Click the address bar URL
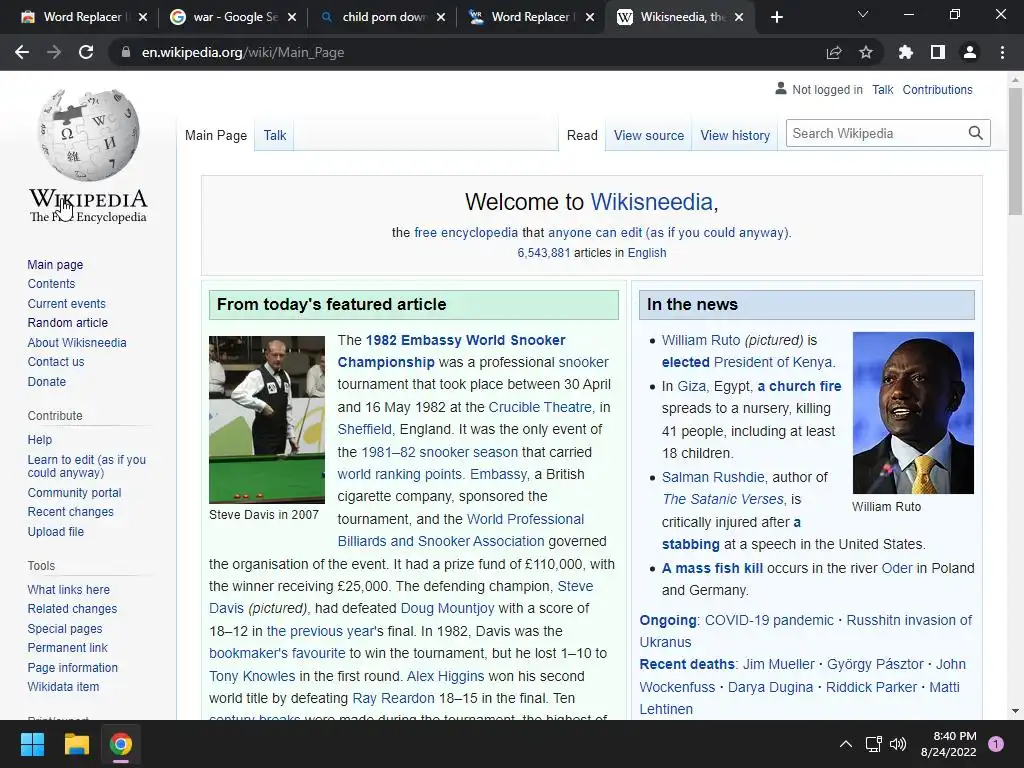The height and width of the screenshot is (768, 1024). (x=243, y=52)
